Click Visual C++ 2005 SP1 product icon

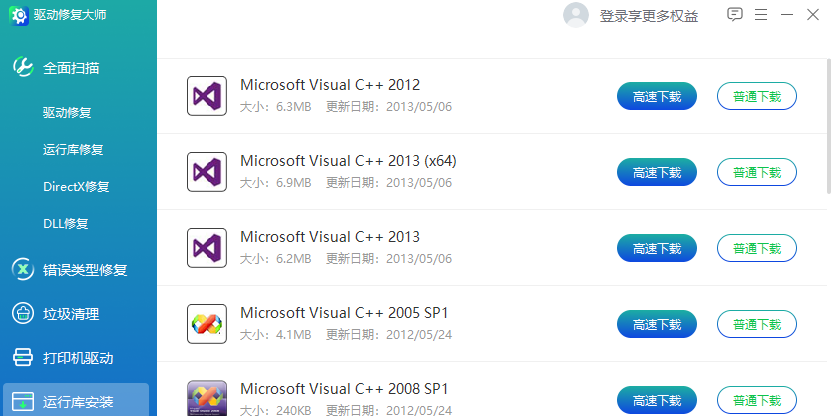coord(207,324)
